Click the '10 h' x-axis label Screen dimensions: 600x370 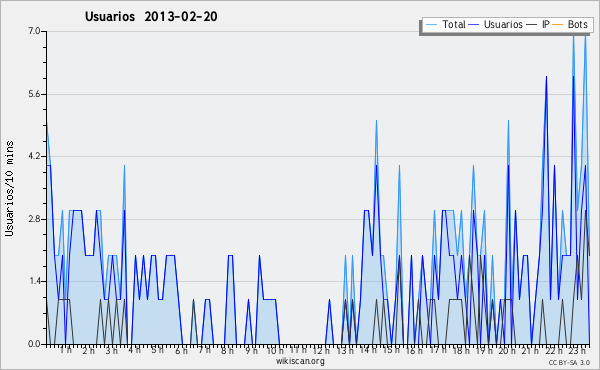pyautogui.click(x=275, y=350)
